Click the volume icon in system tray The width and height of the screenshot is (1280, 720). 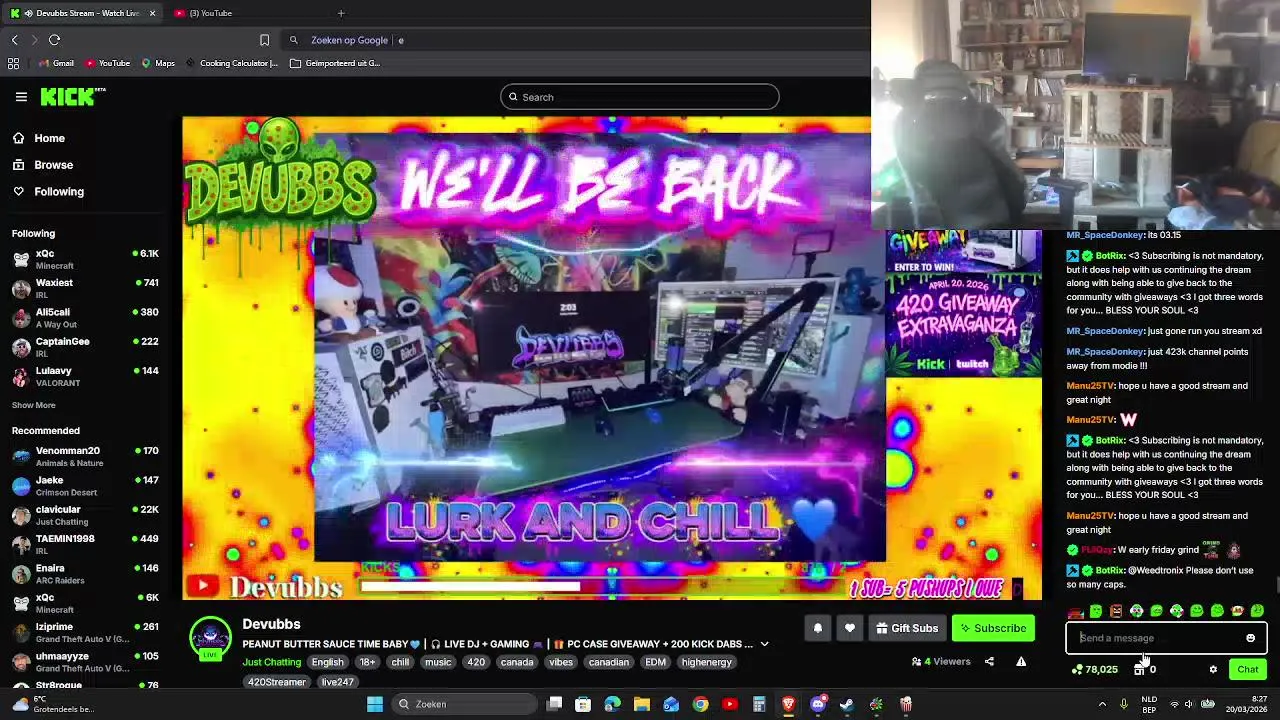(1188, 704)
